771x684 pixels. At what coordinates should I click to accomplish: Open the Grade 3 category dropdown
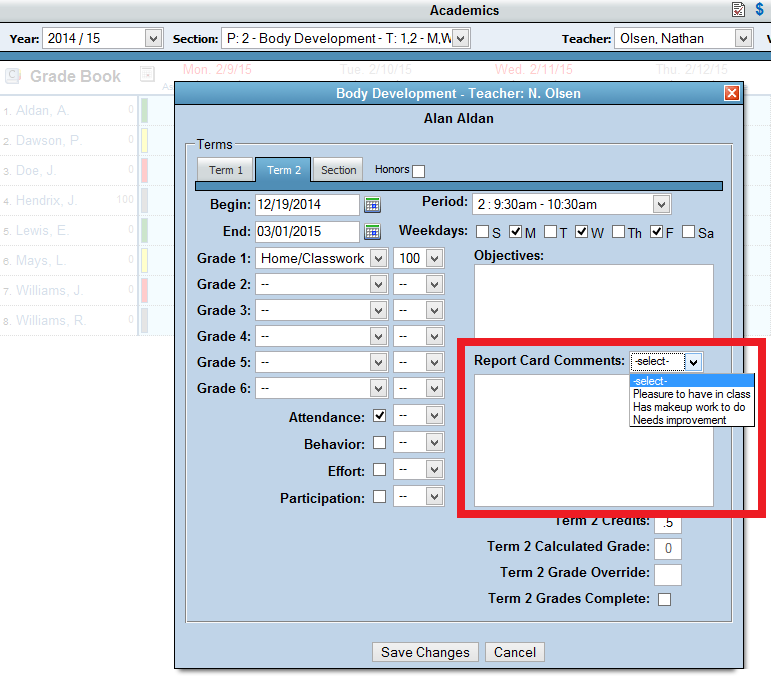tap(322, 310)
